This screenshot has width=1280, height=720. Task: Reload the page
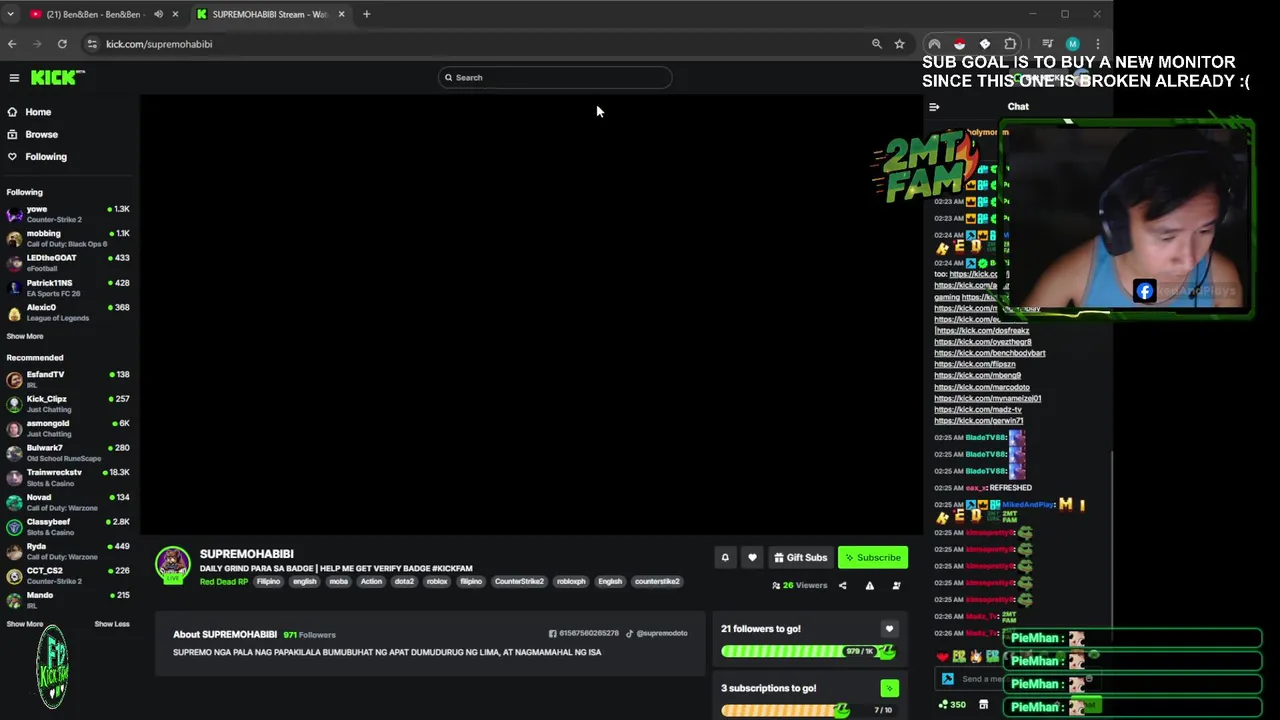point(62,44)
